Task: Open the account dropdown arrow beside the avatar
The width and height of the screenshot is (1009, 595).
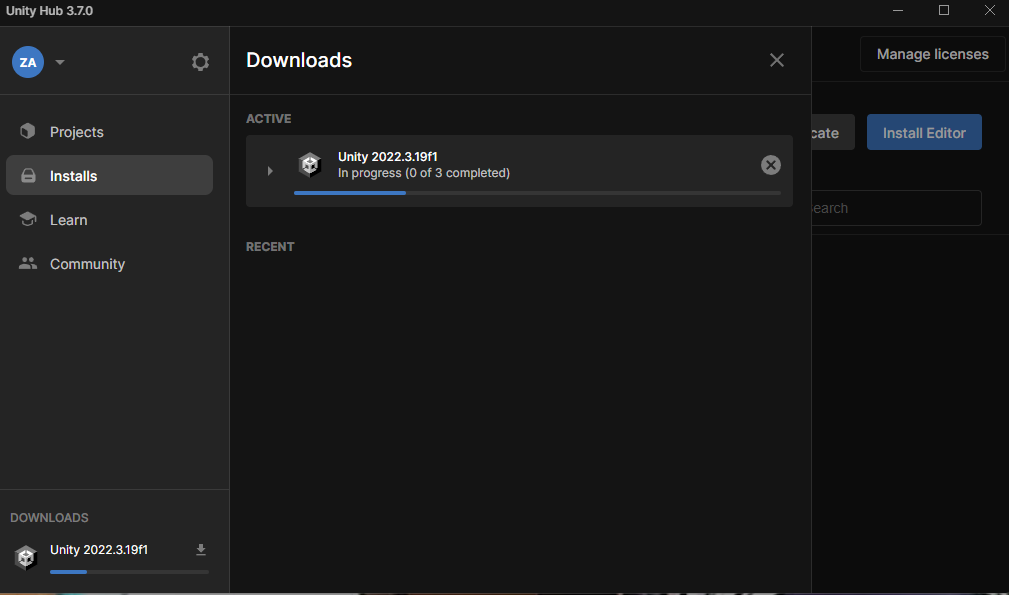Action: point(60,62)
